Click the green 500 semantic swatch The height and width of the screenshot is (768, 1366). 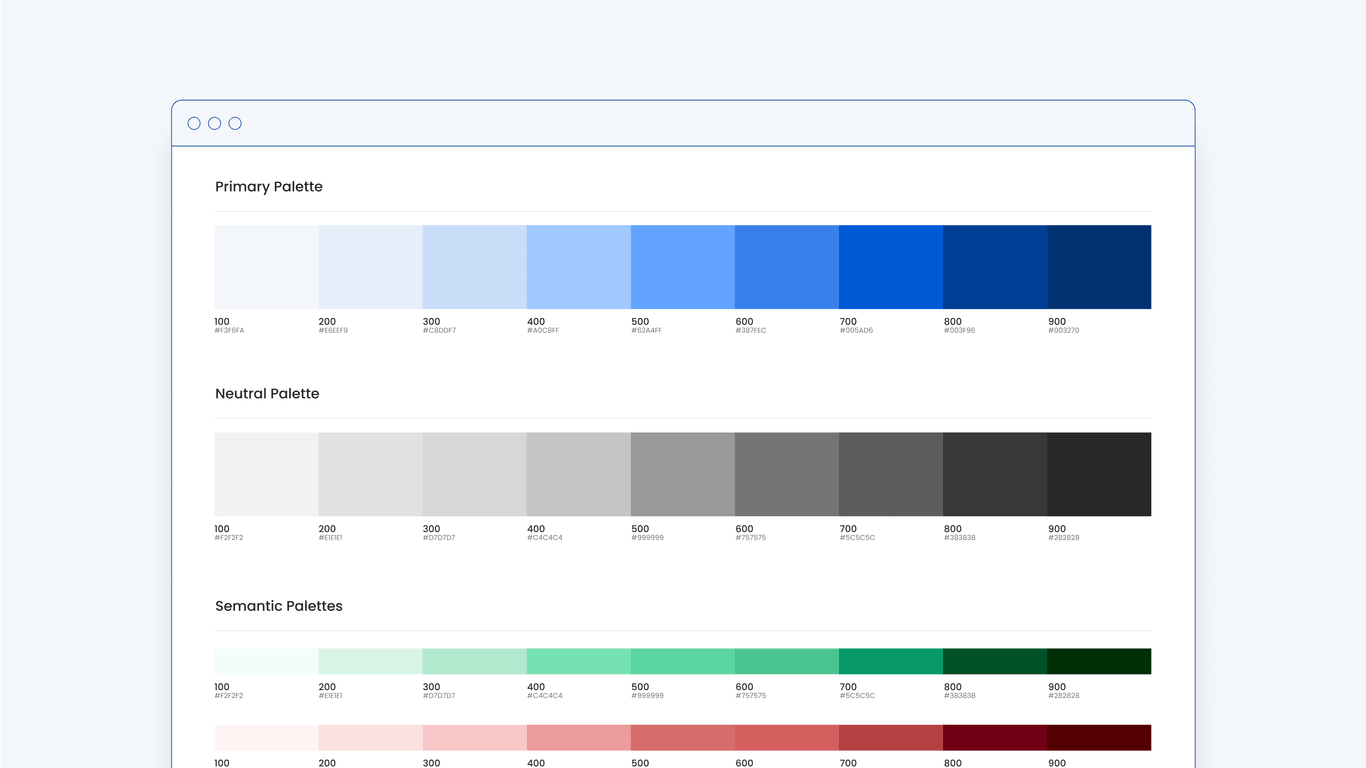pos(682,660)
